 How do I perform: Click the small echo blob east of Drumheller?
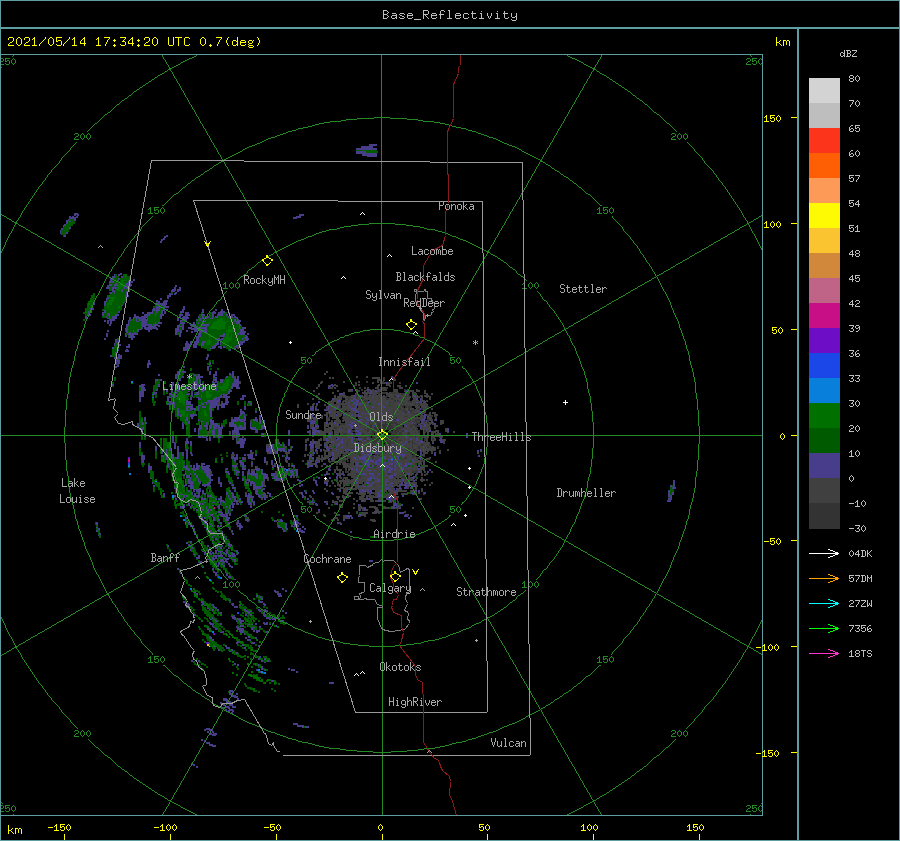coord(671,491)
